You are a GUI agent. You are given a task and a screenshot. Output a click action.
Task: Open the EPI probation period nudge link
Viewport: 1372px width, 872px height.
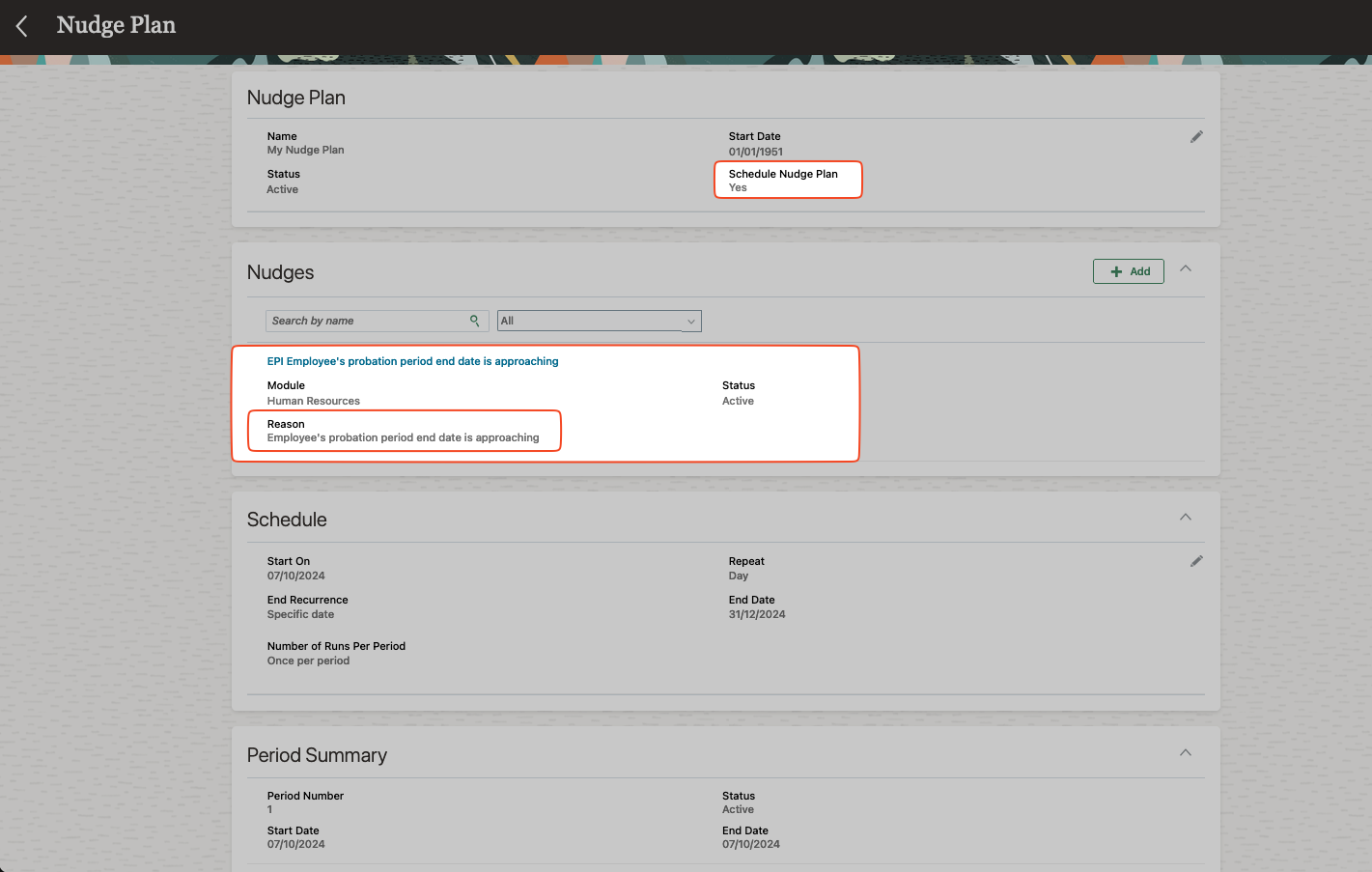pos(412,361)
